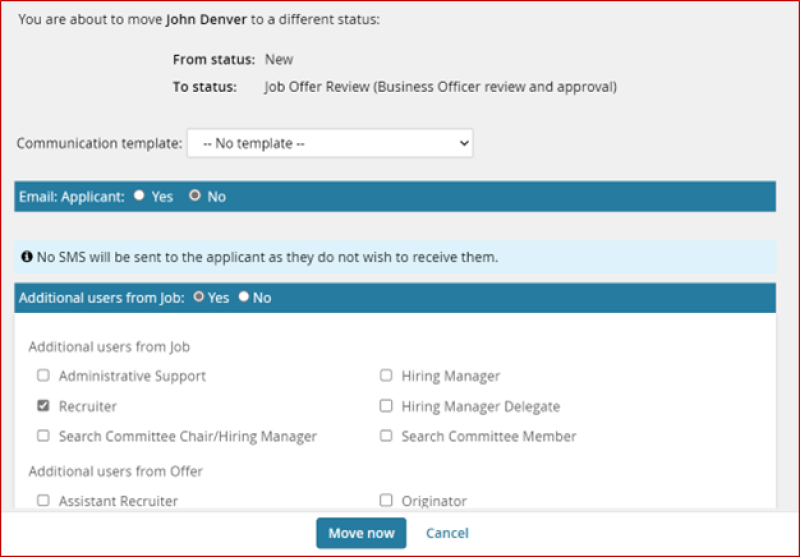
Task: Click the Email: Applicant header bar
Action: click(x=500, y=196)
